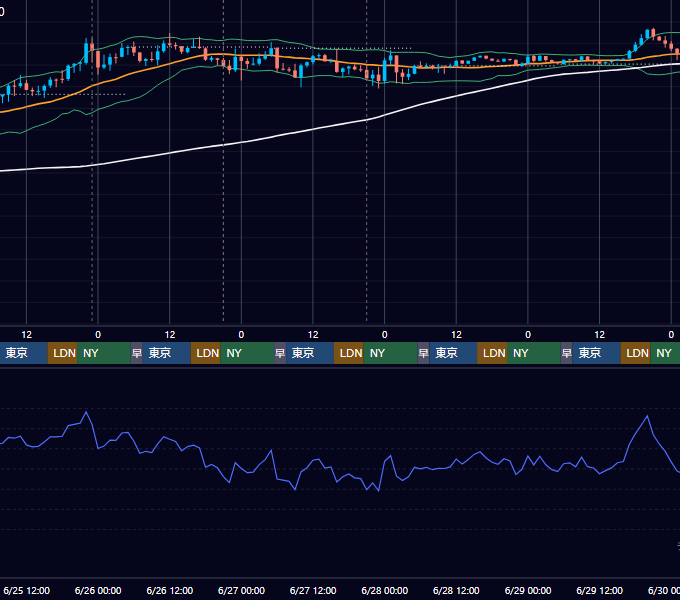The image size is (680, 600).
Task: Click the LDN session block on 6/25
Action: click(62, 353)
